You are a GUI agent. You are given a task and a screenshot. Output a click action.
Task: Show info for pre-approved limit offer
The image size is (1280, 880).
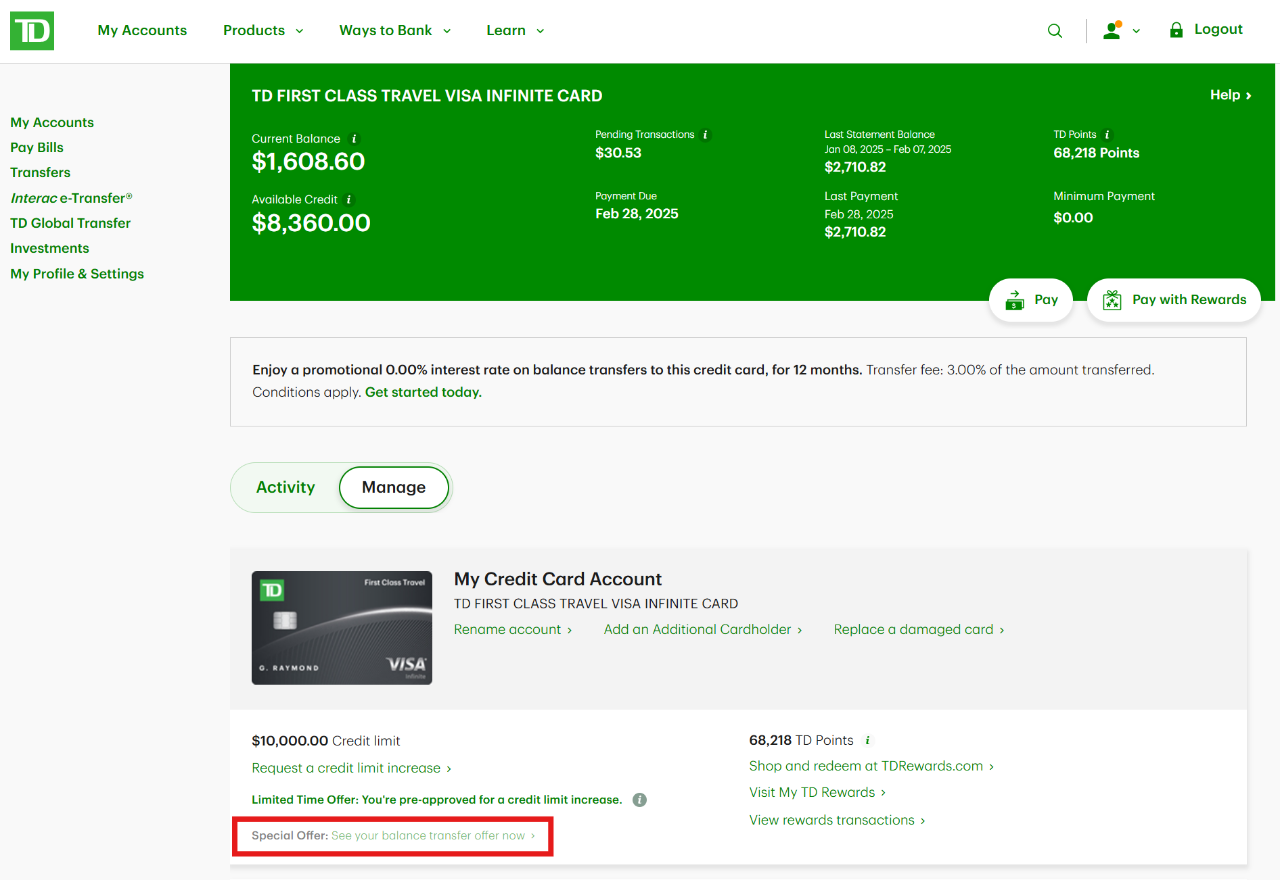640,800
